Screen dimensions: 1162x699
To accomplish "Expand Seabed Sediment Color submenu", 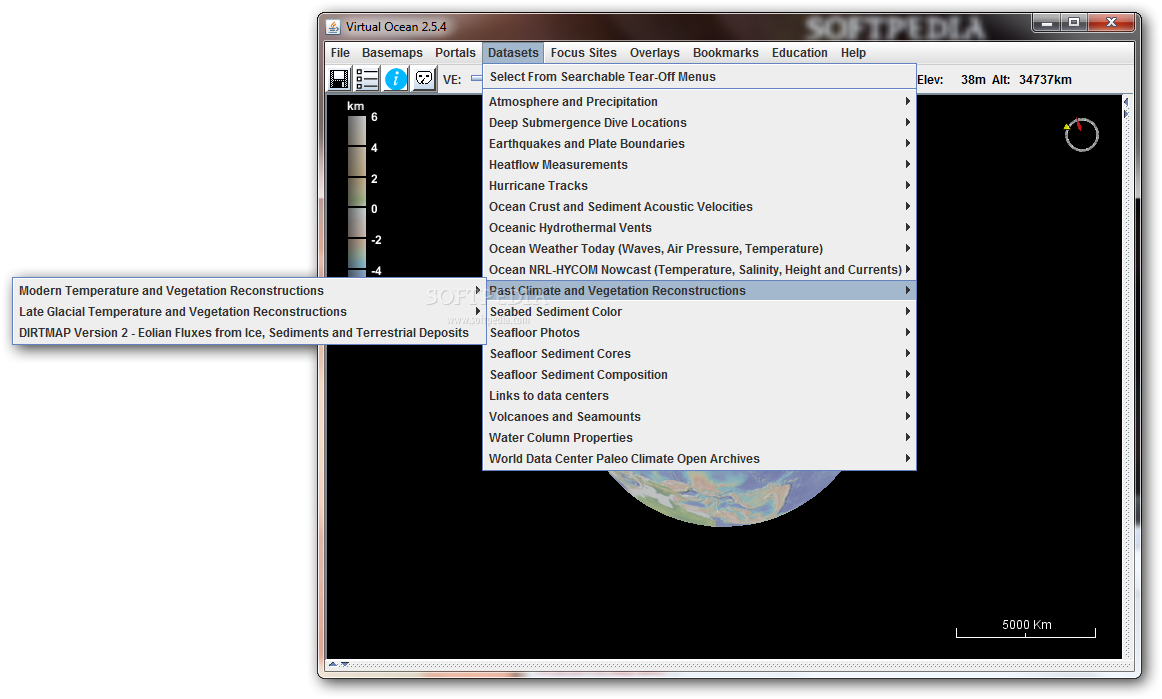I will [700, 311].
